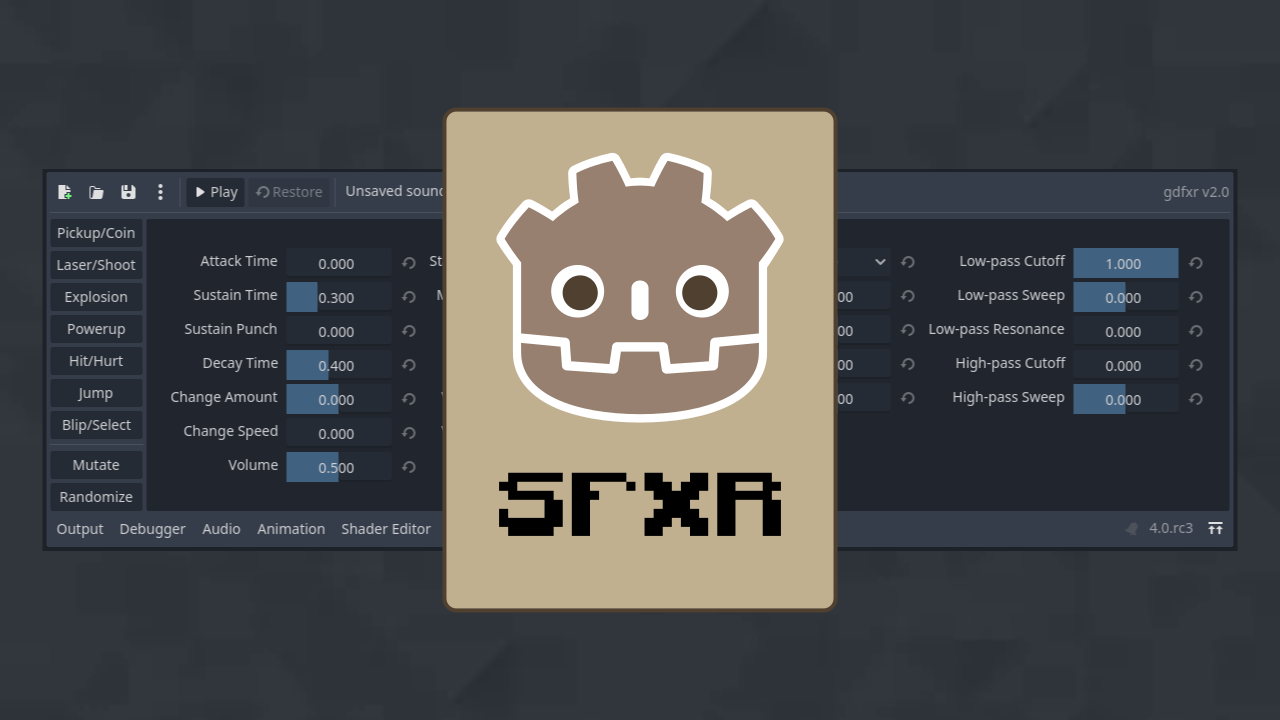Switch to the Debugger bottom tab
This screenshot has height=720, width=1280.
tap(152, 529)
